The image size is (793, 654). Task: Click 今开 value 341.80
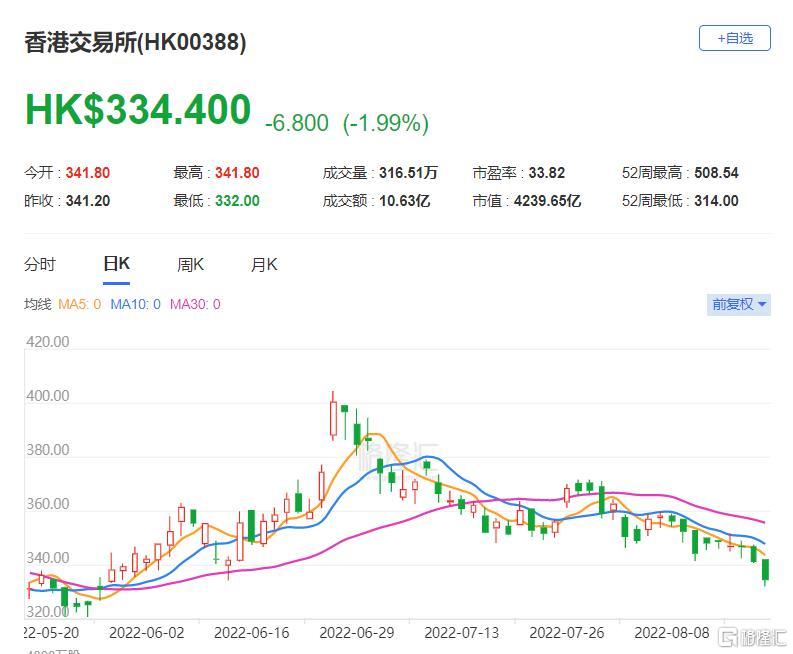87,173
